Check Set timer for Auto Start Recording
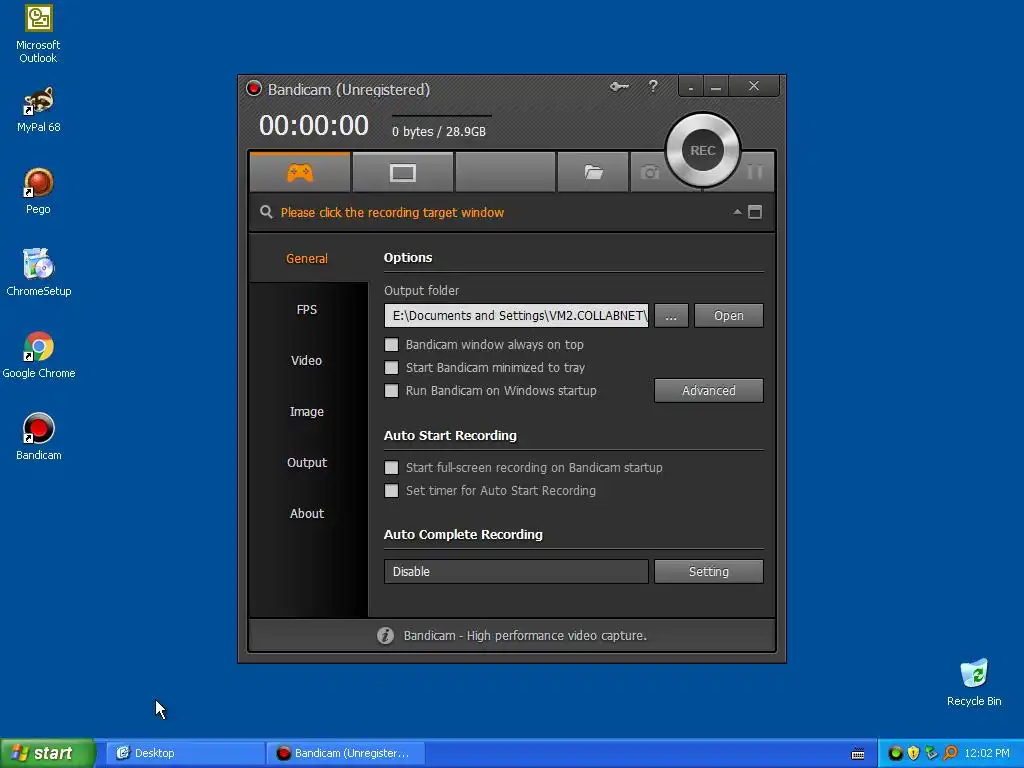 click(x=391, y=490)
